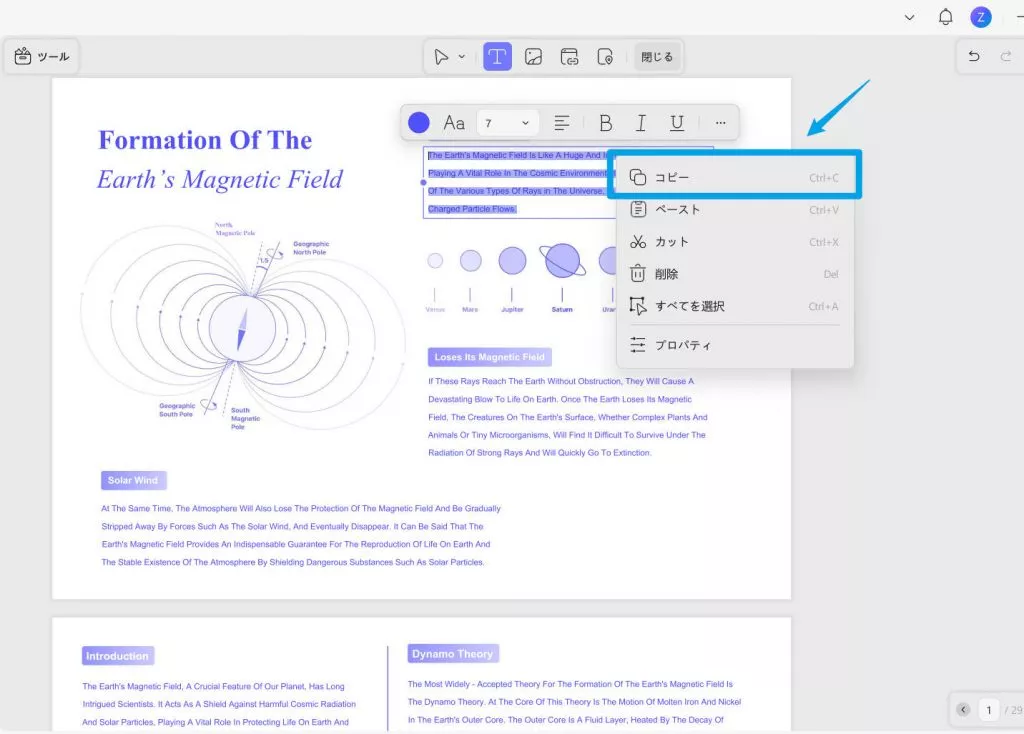Click the Jupiter planet label
This screenshot has width=1024, height=734.
[512, 310]
